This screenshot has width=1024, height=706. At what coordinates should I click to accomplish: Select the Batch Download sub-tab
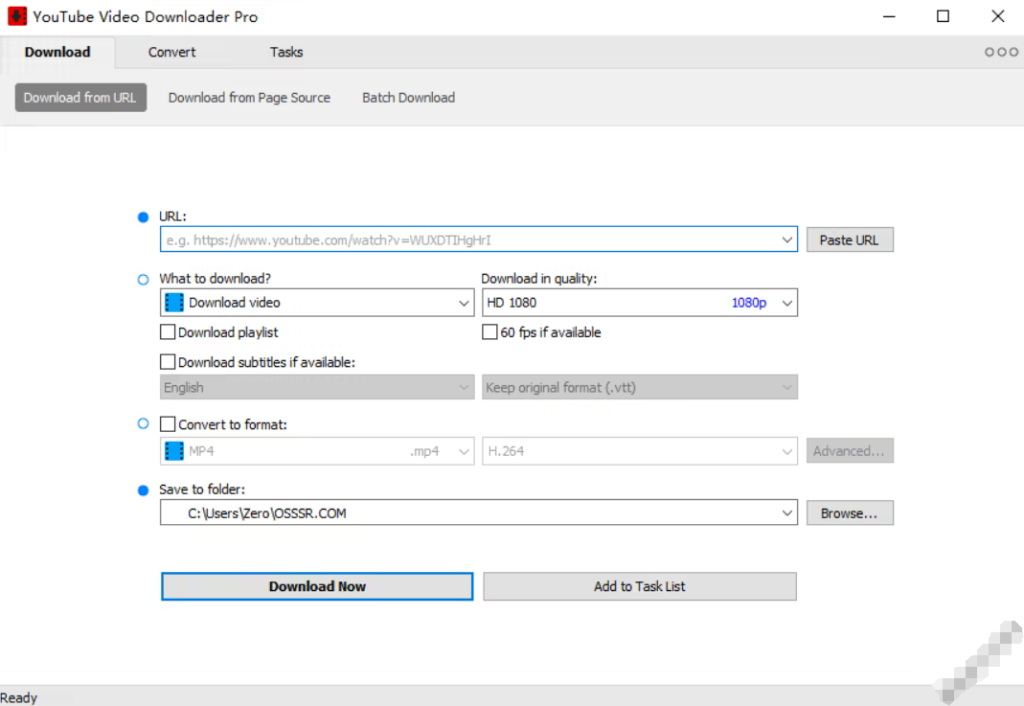409,97
